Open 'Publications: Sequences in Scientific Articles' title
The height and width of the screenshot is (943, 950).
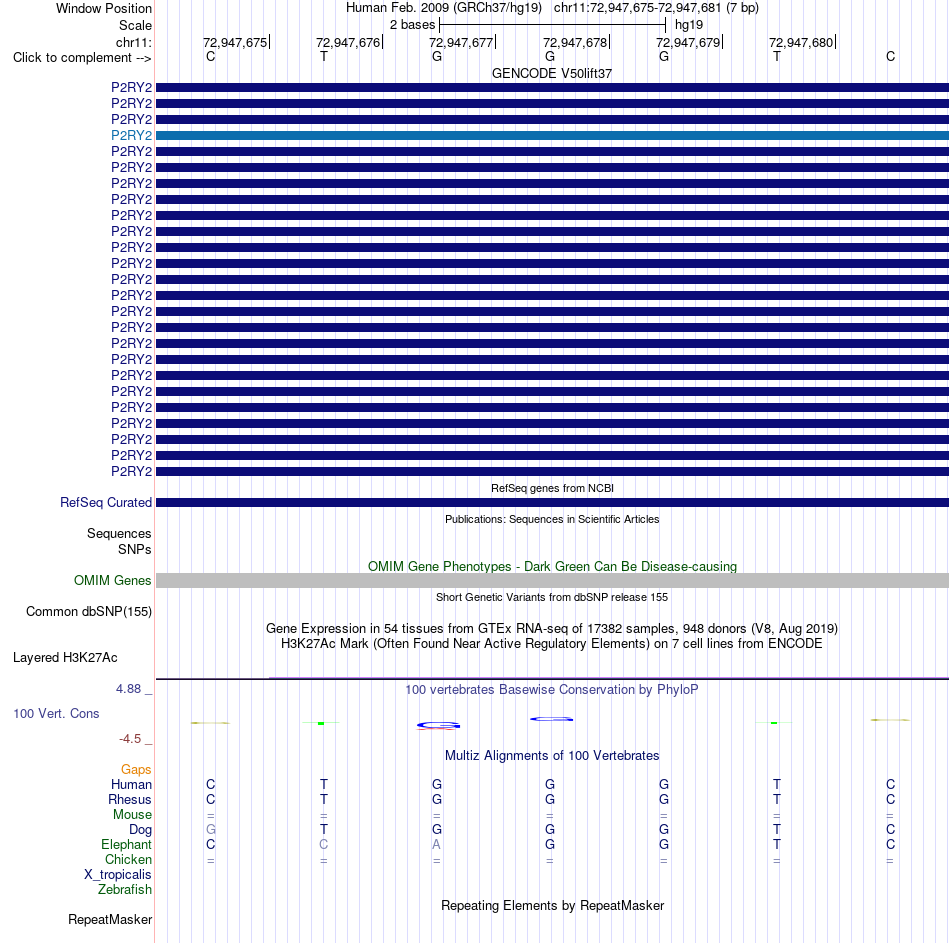coord(552,519)
